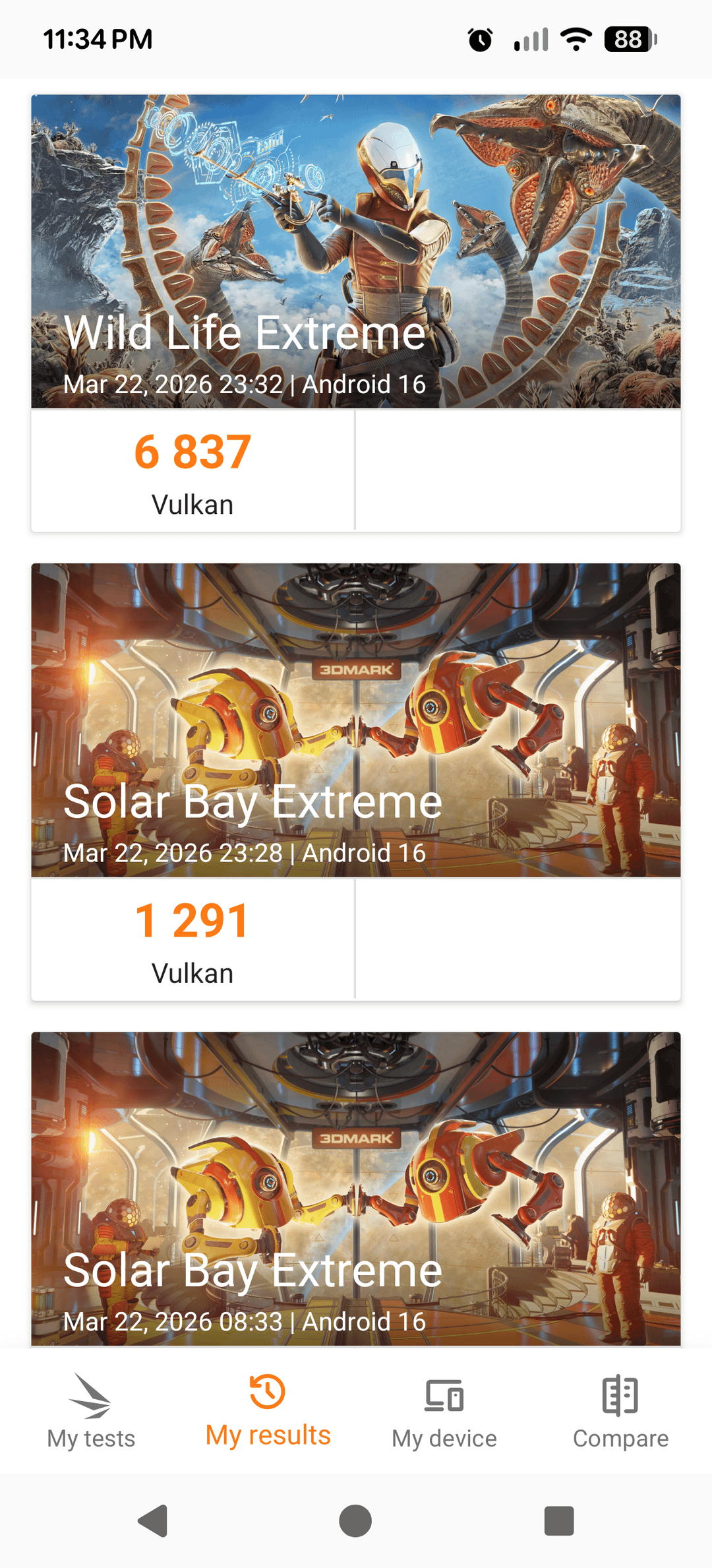Tap the Wi-Fi status bar icon
Screen dimensions: 712x1568
(576, 40)
